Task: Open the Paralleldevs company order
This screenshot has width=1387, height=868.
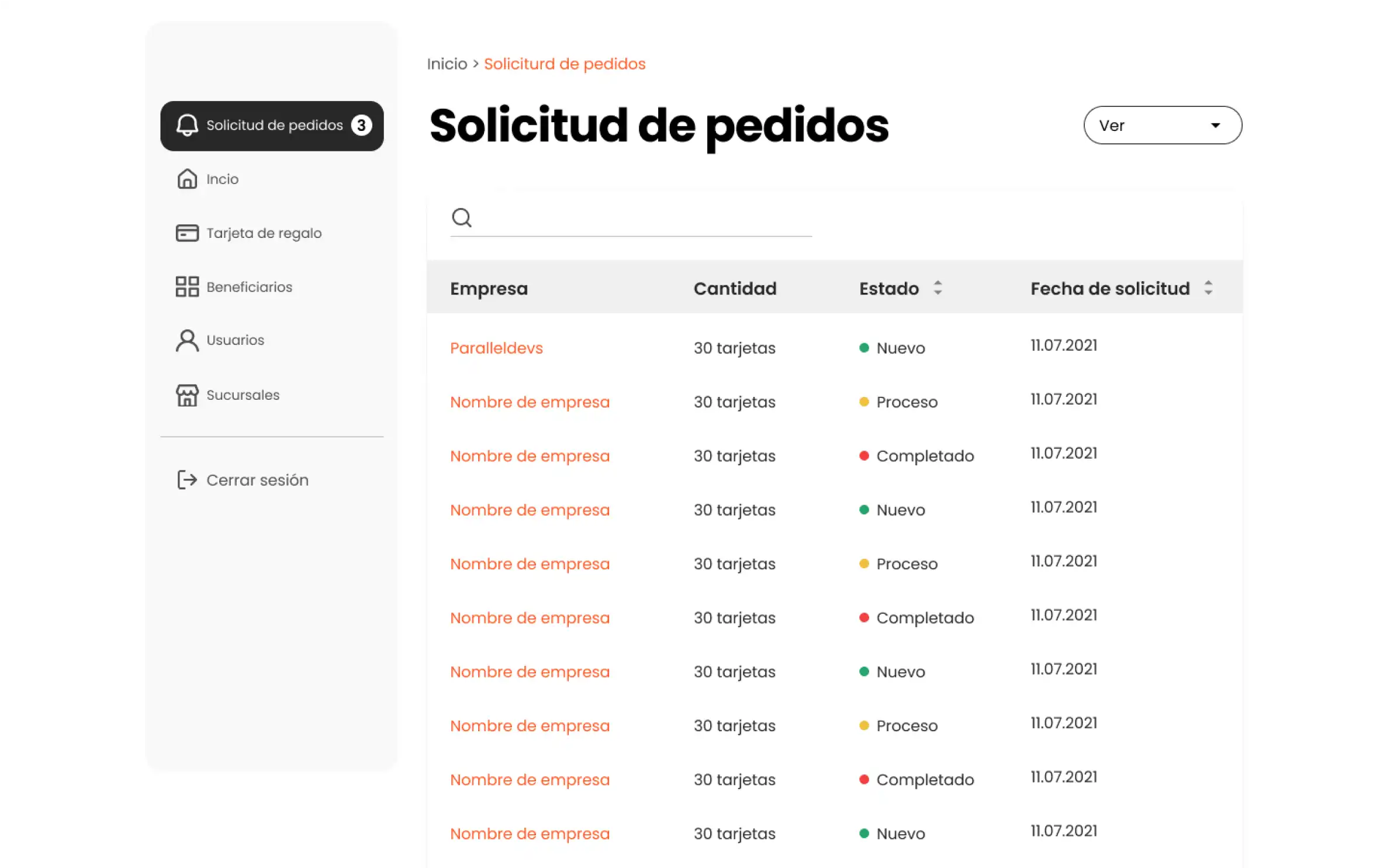Action: [x=496, y=348]
